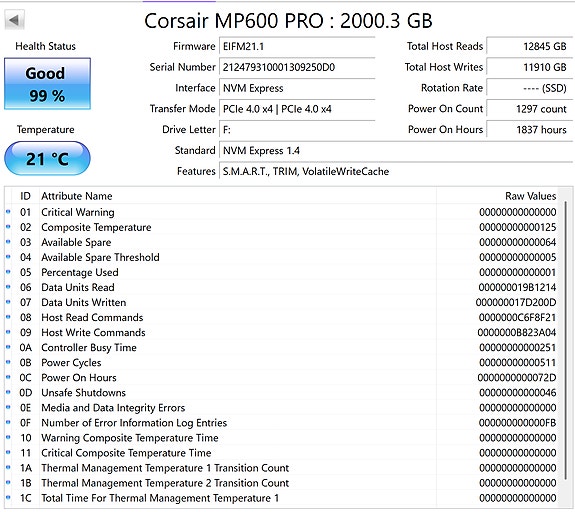Screen dimensions: 575x512
Task: Select Thermal Management Temperature 2 Transition Count row
Action: pyautogui.click(x=281, y=483)
